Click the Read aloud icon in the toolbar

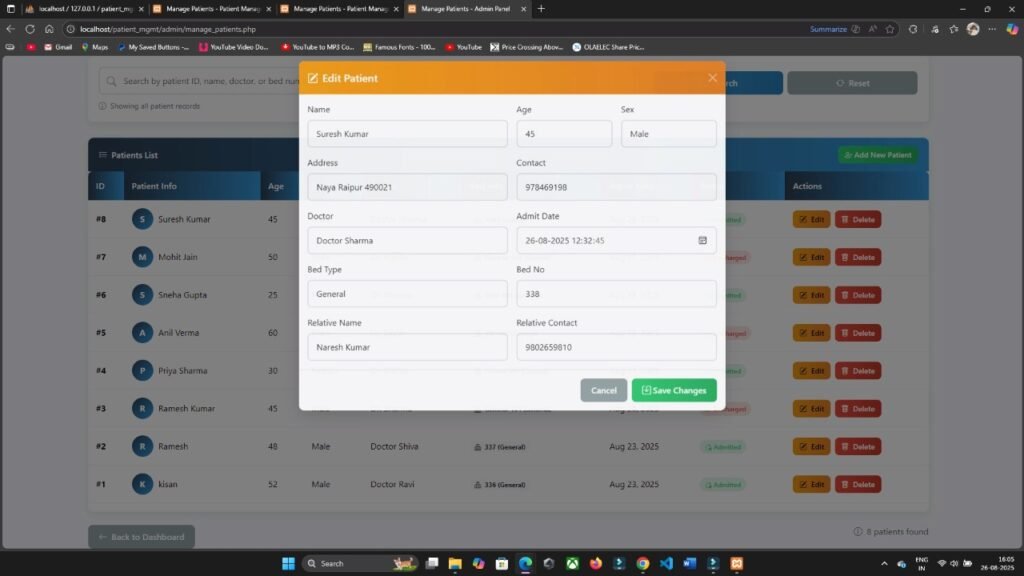[872, 29]
